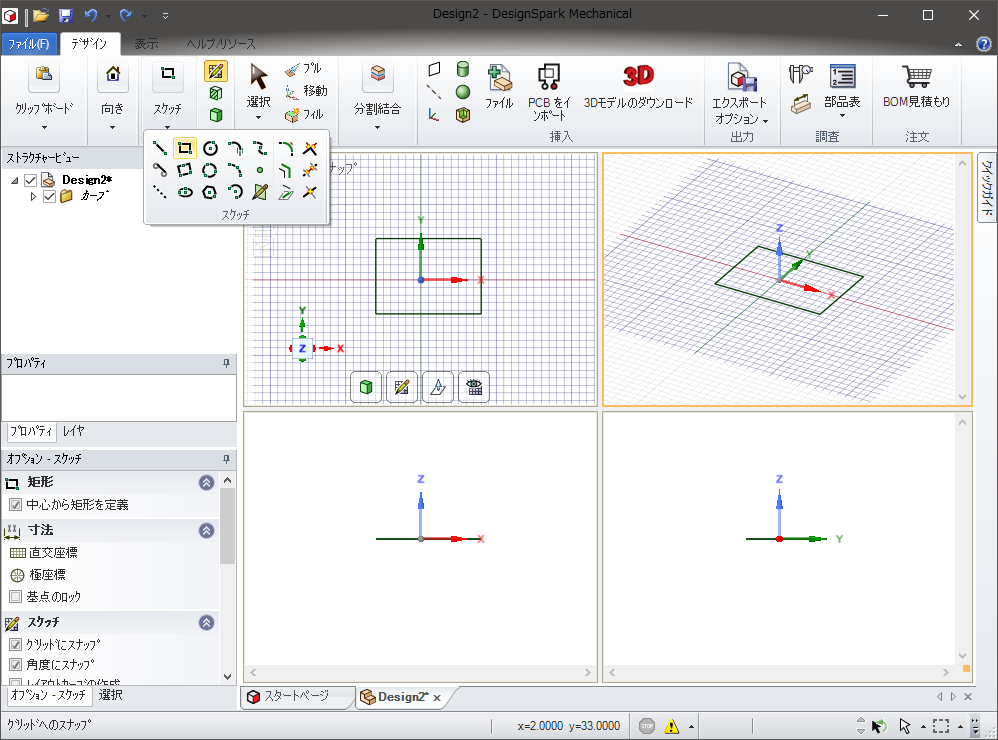This screenshot has width=998, height=740.
Task: Expand the カーブ tree node
Action: [x=33, y=197]
